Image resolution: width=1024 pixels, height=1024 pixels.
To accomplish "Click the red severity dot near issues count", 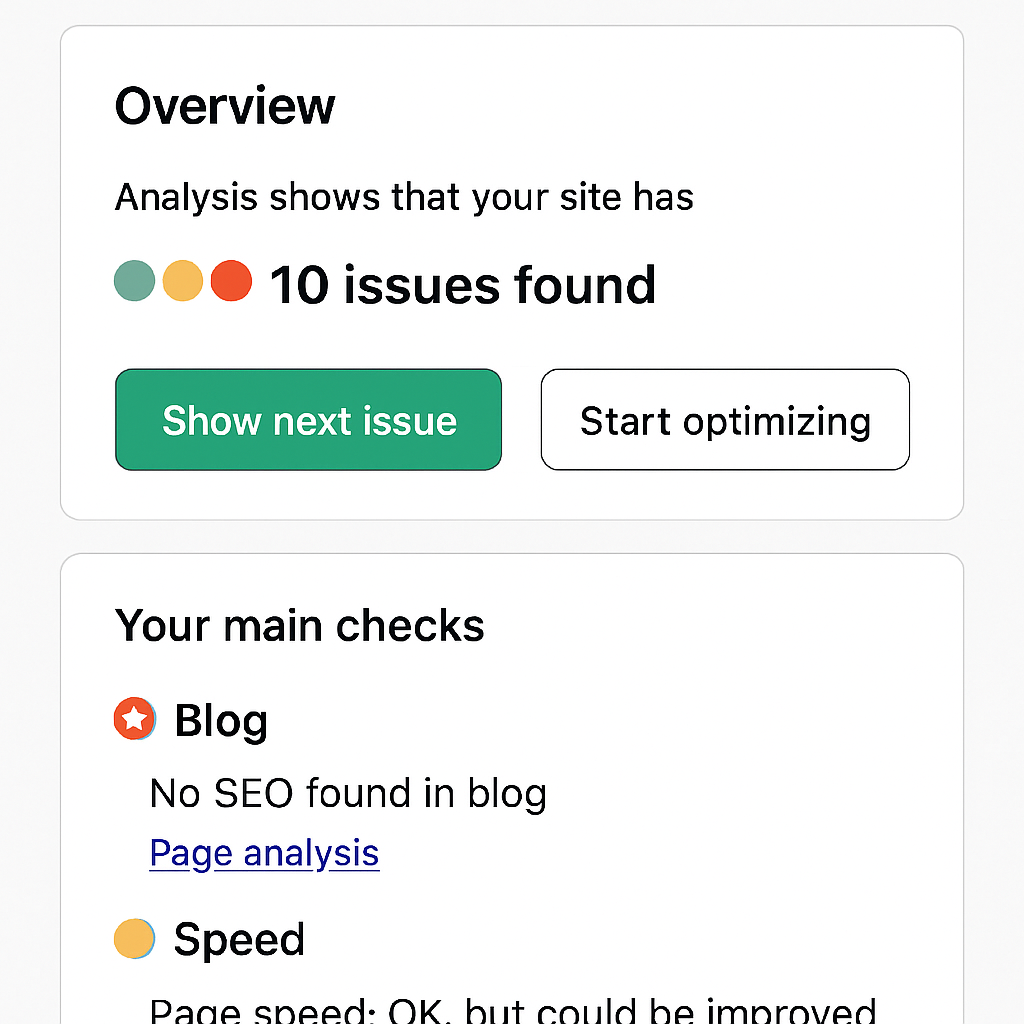I will [x=230, y=282].
